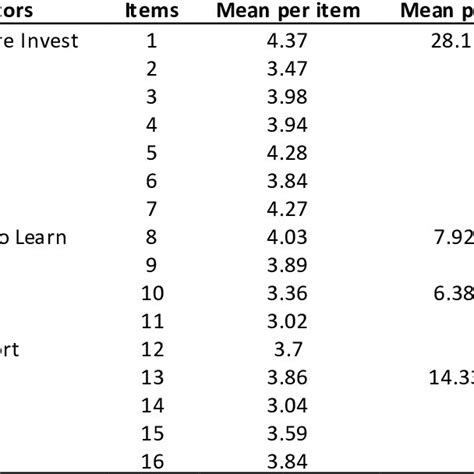The height and width of the screenshot is (474, 474).
Task: Click the 4.27 value for item 7
Action: (287, 209)
